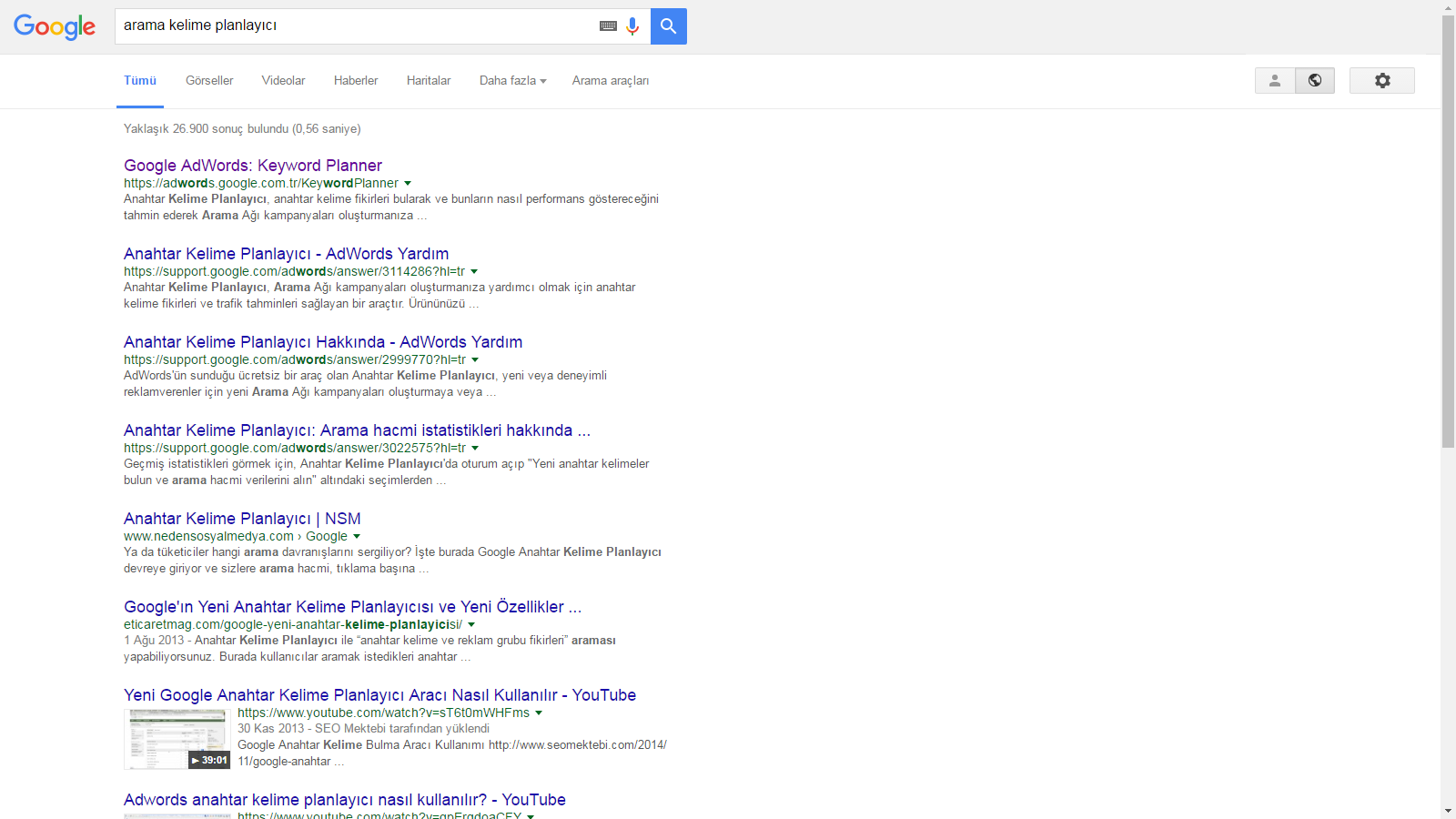
Task: Expand the arrow beside the answer/3022575 URL
Action: click(x=475, y=448)
